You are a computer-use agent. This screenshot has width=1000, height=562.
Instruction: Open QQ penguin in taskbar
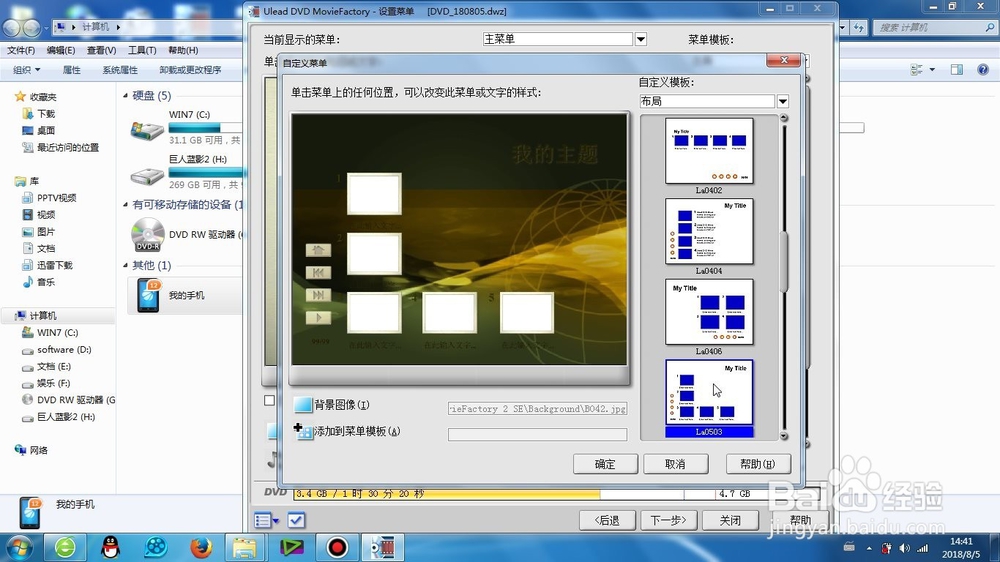click(x=111, y=547)
